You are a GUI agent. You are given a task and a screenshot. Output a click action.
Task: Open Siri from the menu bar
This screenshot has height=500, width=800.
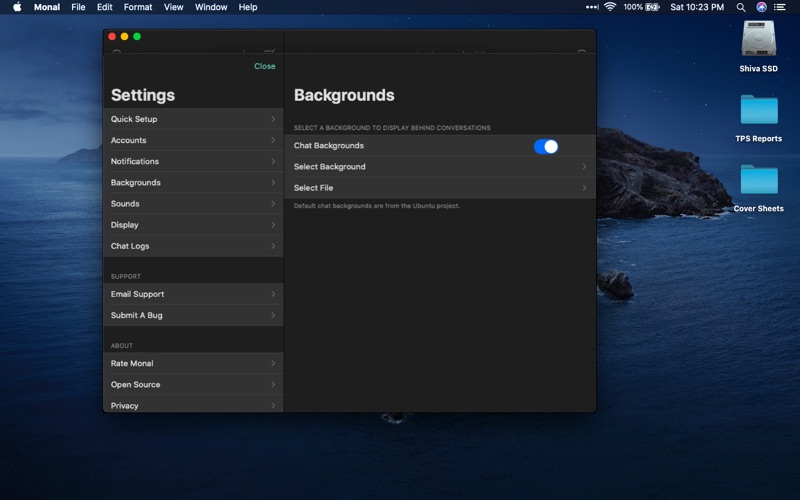click(x=761, y=7)
